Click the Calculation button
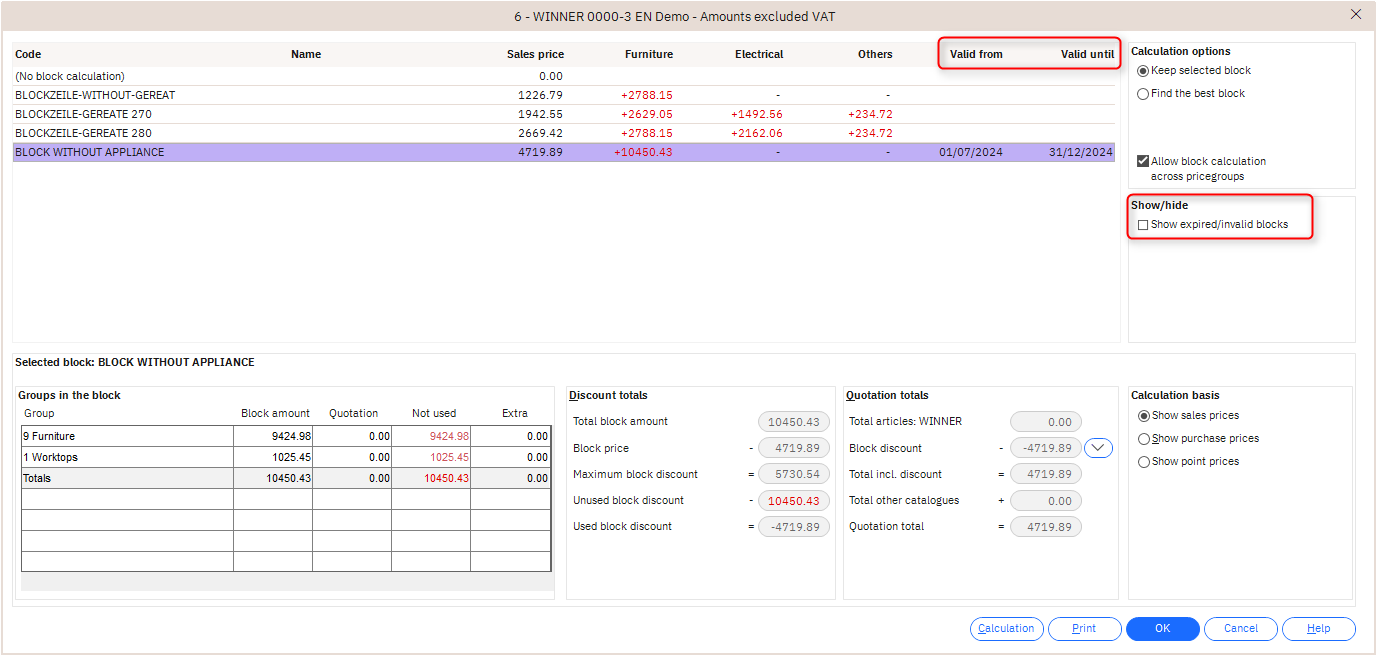1377x656 pixels. [x=1006, y=629]
